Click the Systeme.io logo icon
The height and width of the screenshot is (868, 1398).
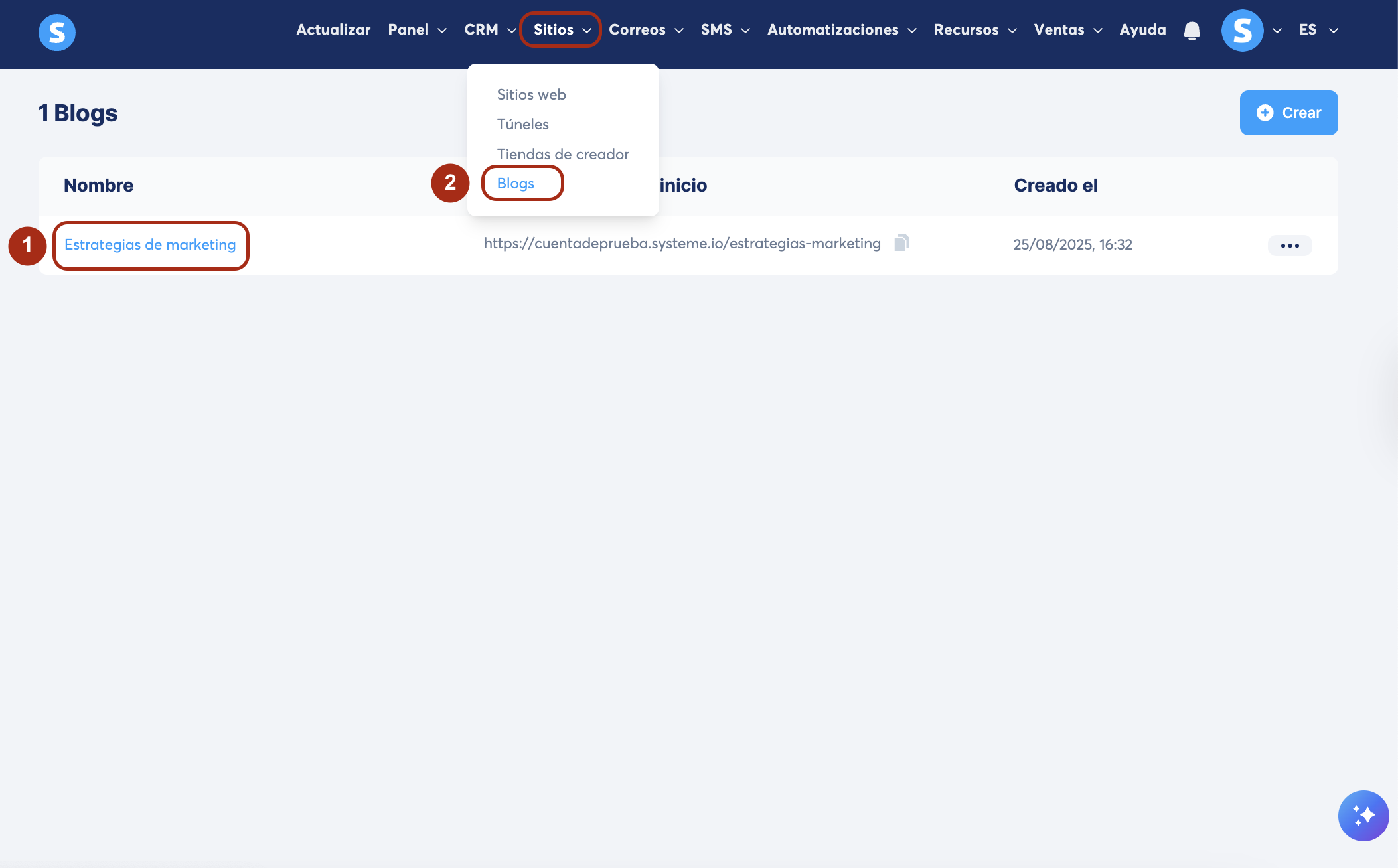click(x=57, y=32)
